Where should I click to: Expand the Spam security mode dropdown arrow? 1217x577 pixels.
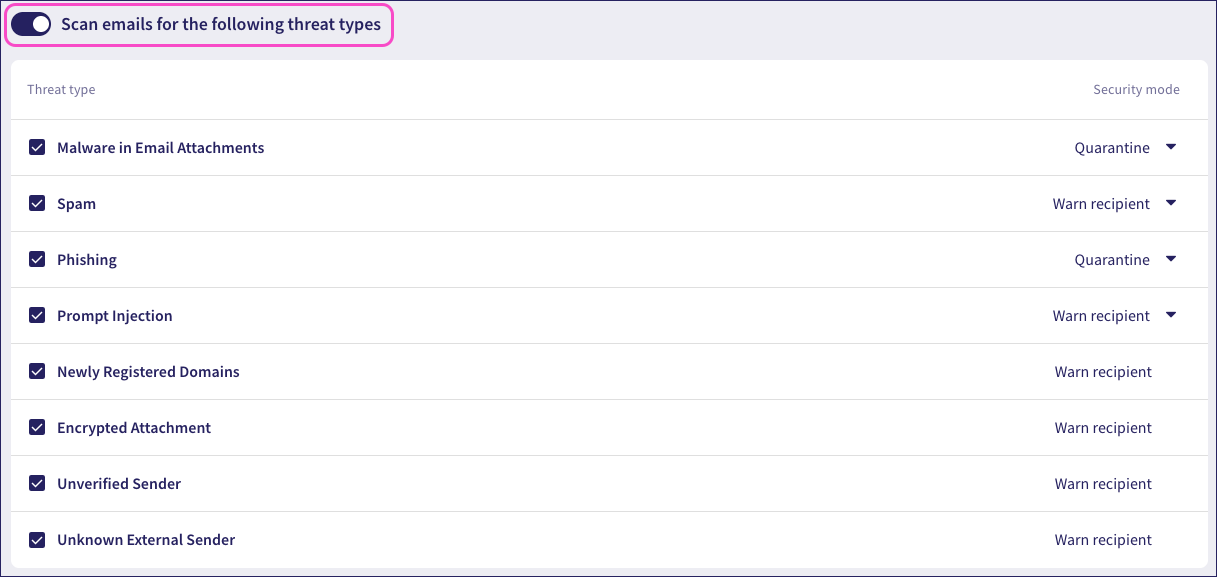click(1171, 203)
